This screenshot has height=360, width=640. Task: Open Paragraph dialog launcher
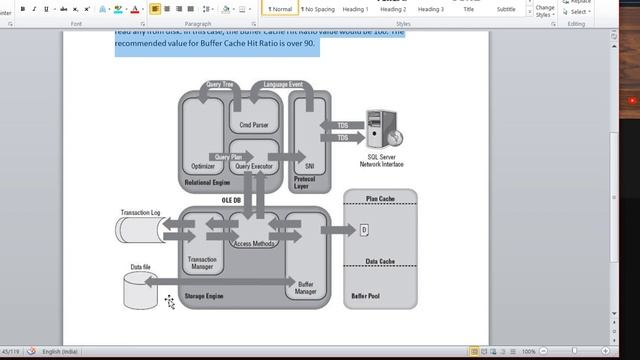click(253, 24)
